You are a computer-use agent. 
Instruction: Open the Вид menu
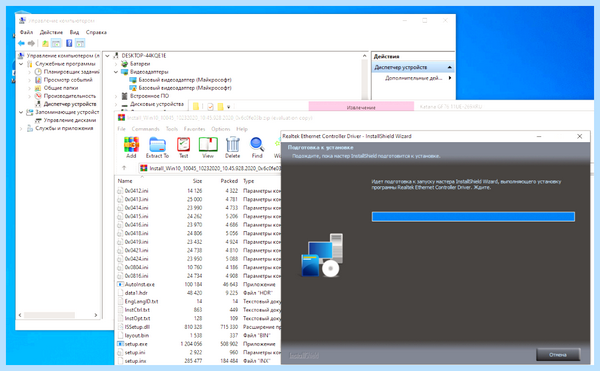point(74,32)
